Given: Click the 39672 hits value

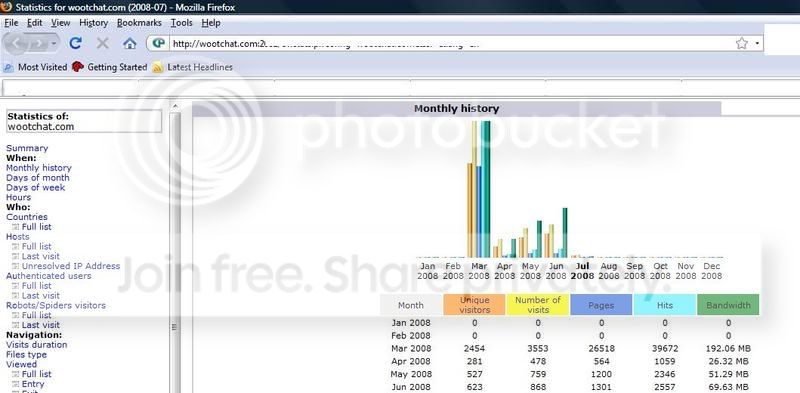Looking at the screenshot, I should (665, 349).
